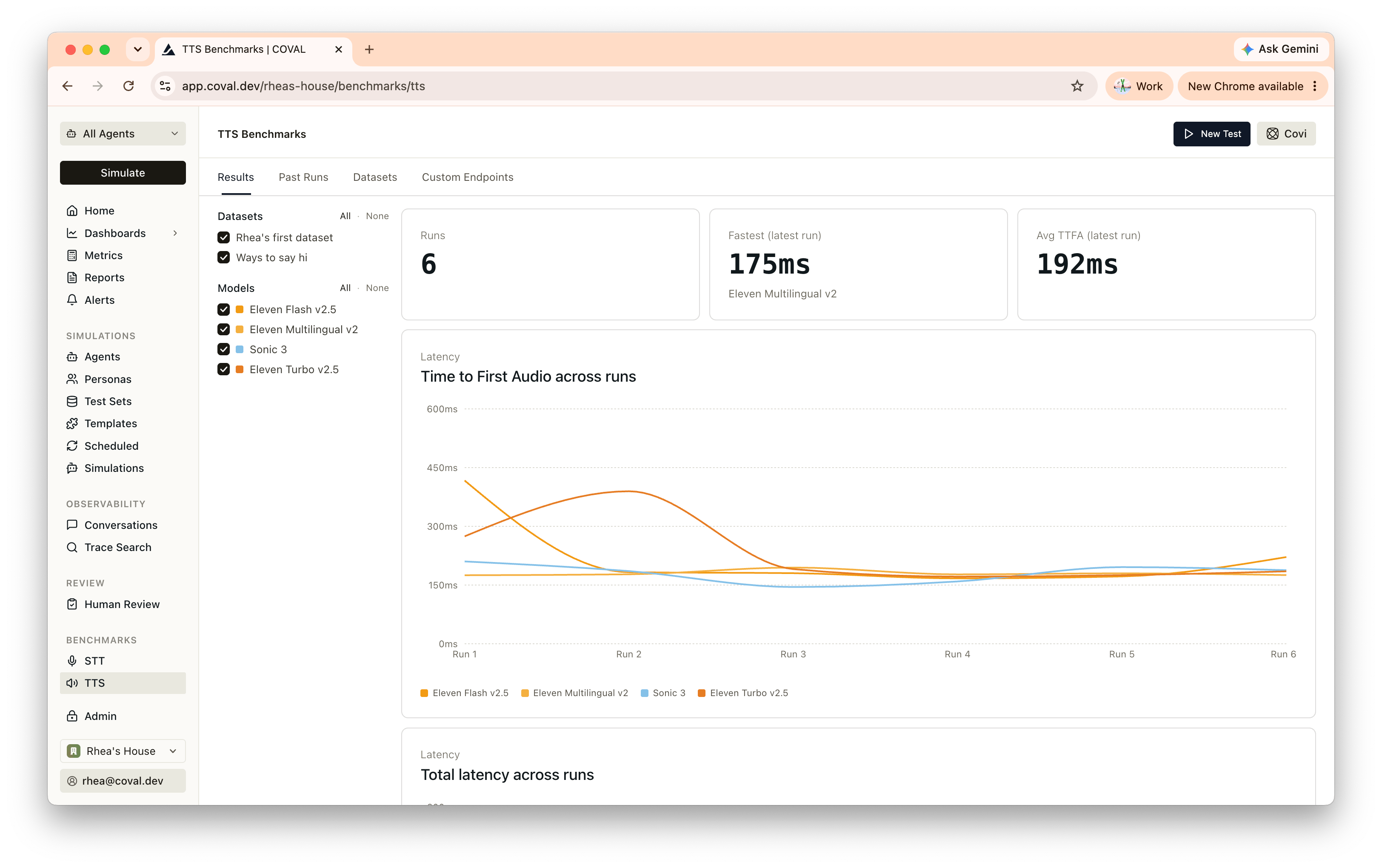Select None for datasets
The width and height of the screenshot is (1382, 868).
377,217
